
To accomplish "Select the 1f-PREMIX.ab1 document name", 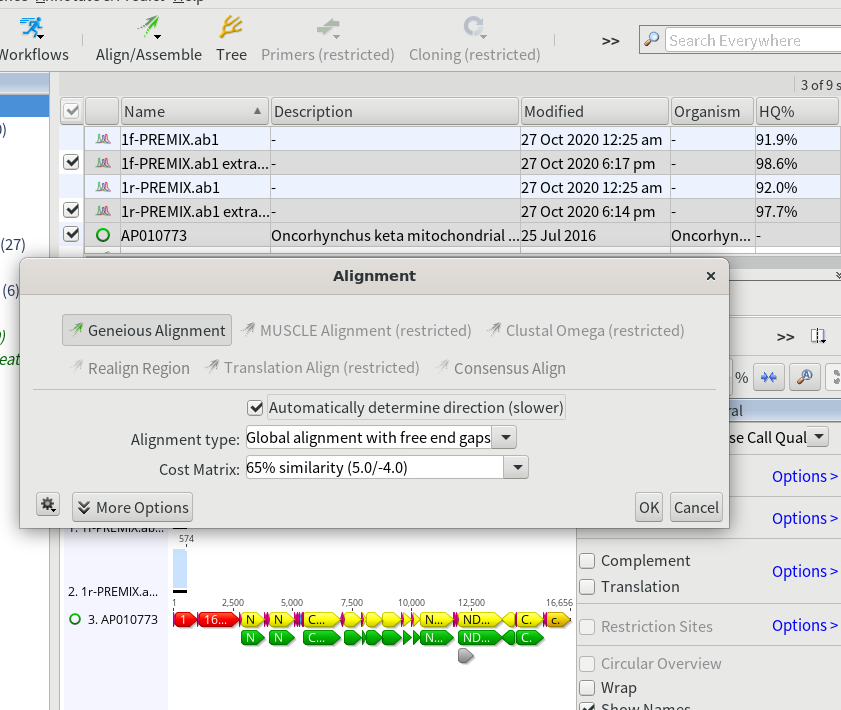I will (x=170, y=139).
